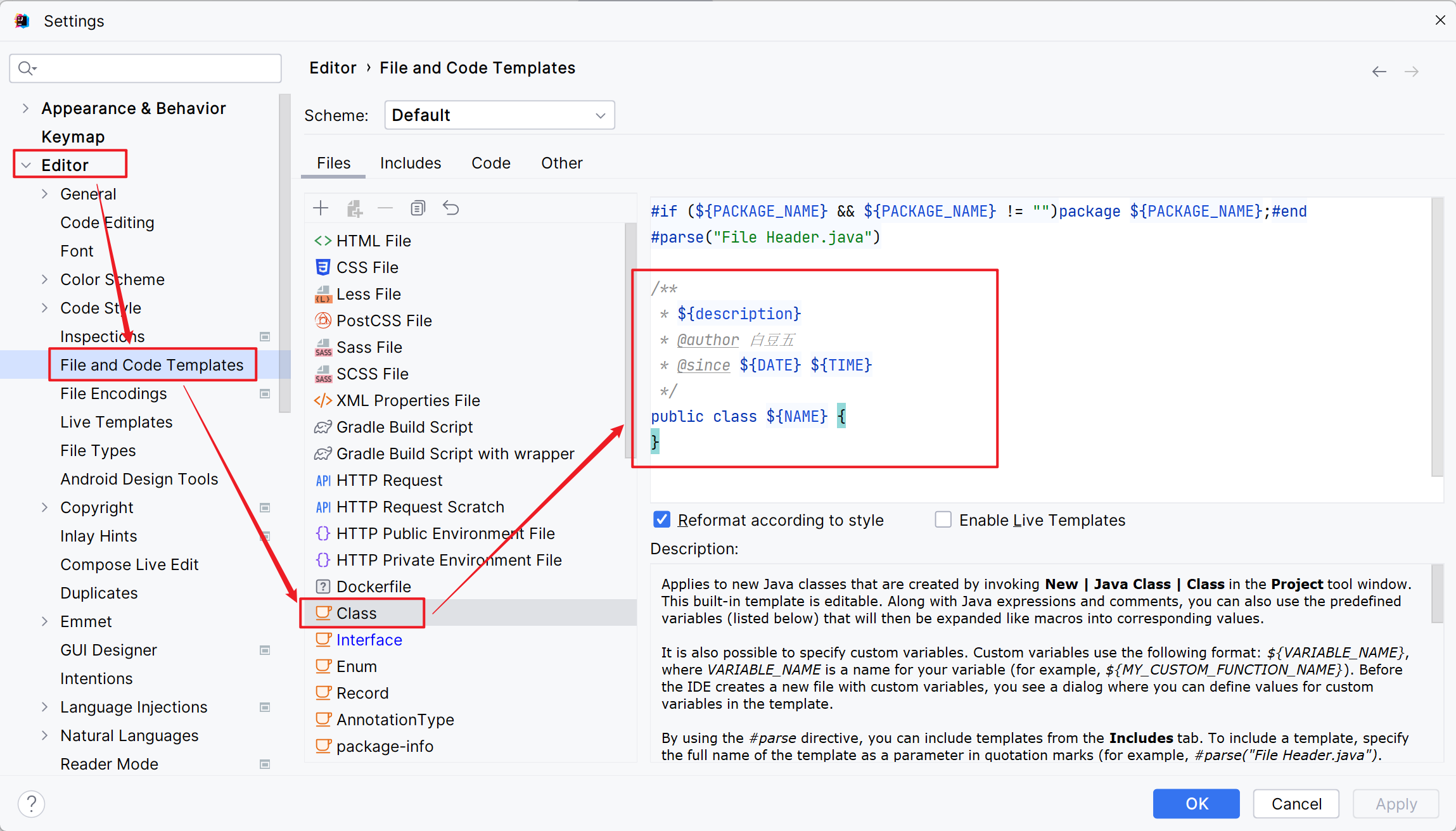Click the search magnifier icon
Image resolution: width=1456 pixels, height=831 pixels.
click(27, 68)
